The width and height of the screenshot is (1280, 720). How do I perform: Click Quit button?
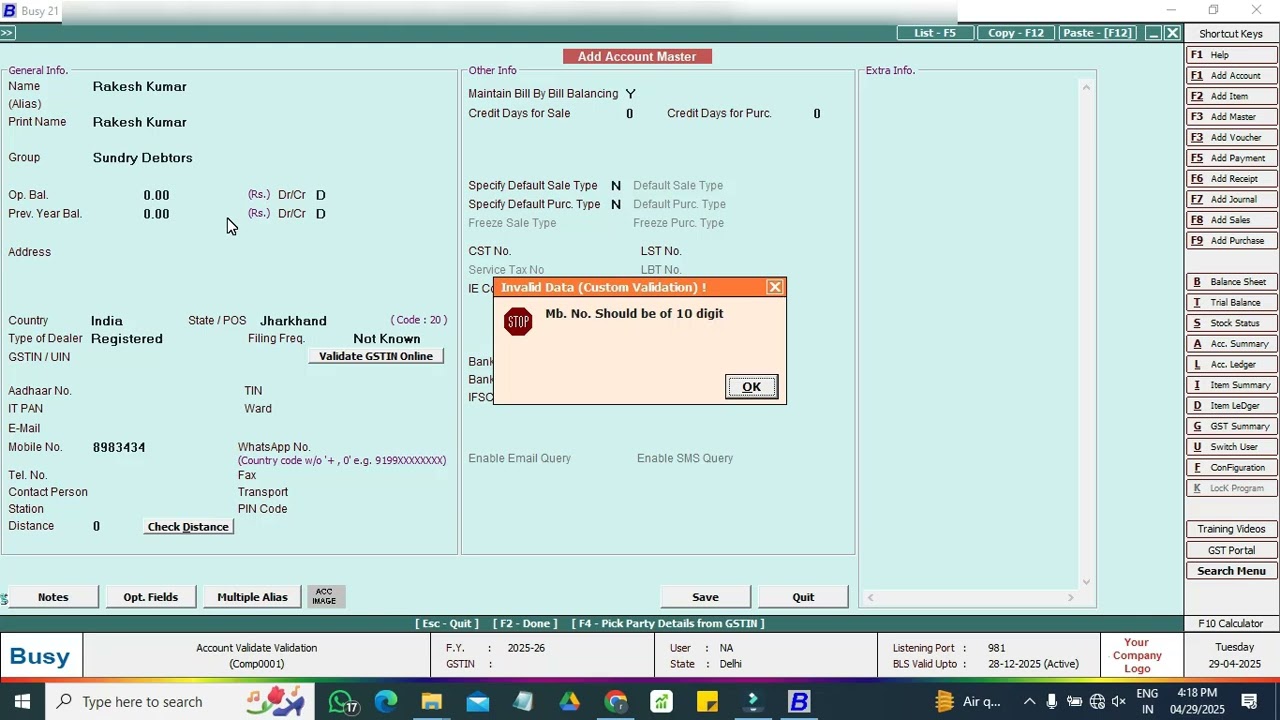tap(803, 597)
